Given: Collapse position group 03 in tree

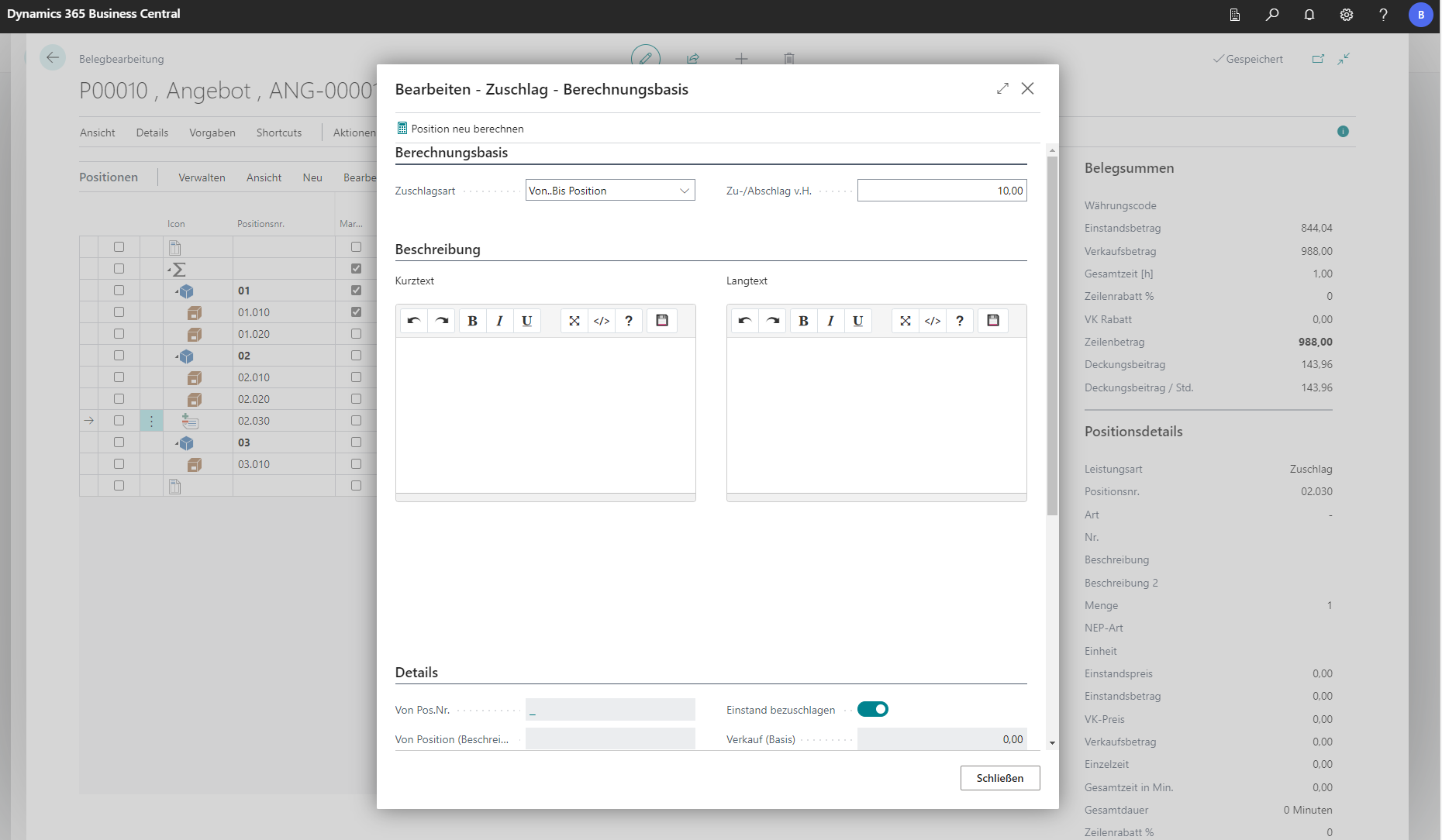Looking at the screenshot, I should point(177,443).
